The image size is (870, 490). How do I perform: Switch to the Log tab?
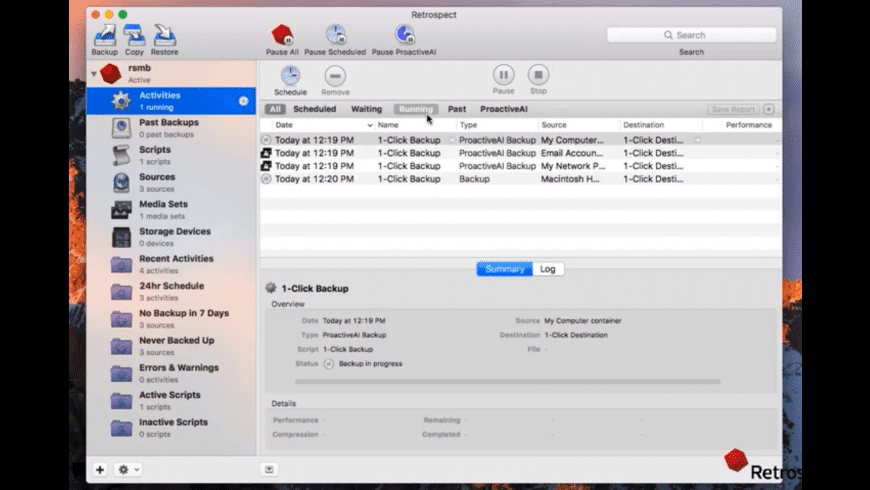548,269
